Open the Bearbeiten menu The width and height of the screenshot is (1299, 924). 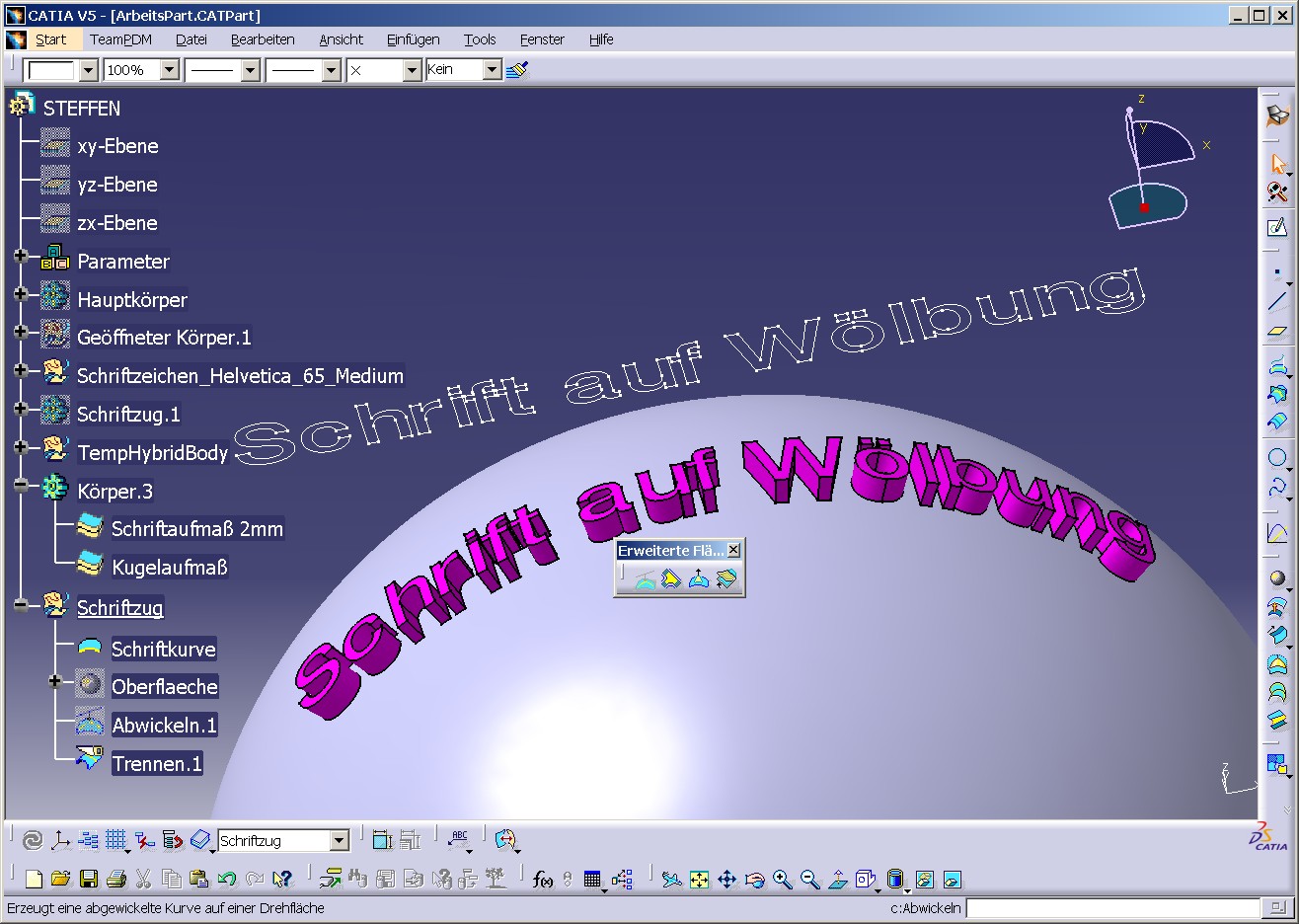pyautogui.click(x=263, y=39)
